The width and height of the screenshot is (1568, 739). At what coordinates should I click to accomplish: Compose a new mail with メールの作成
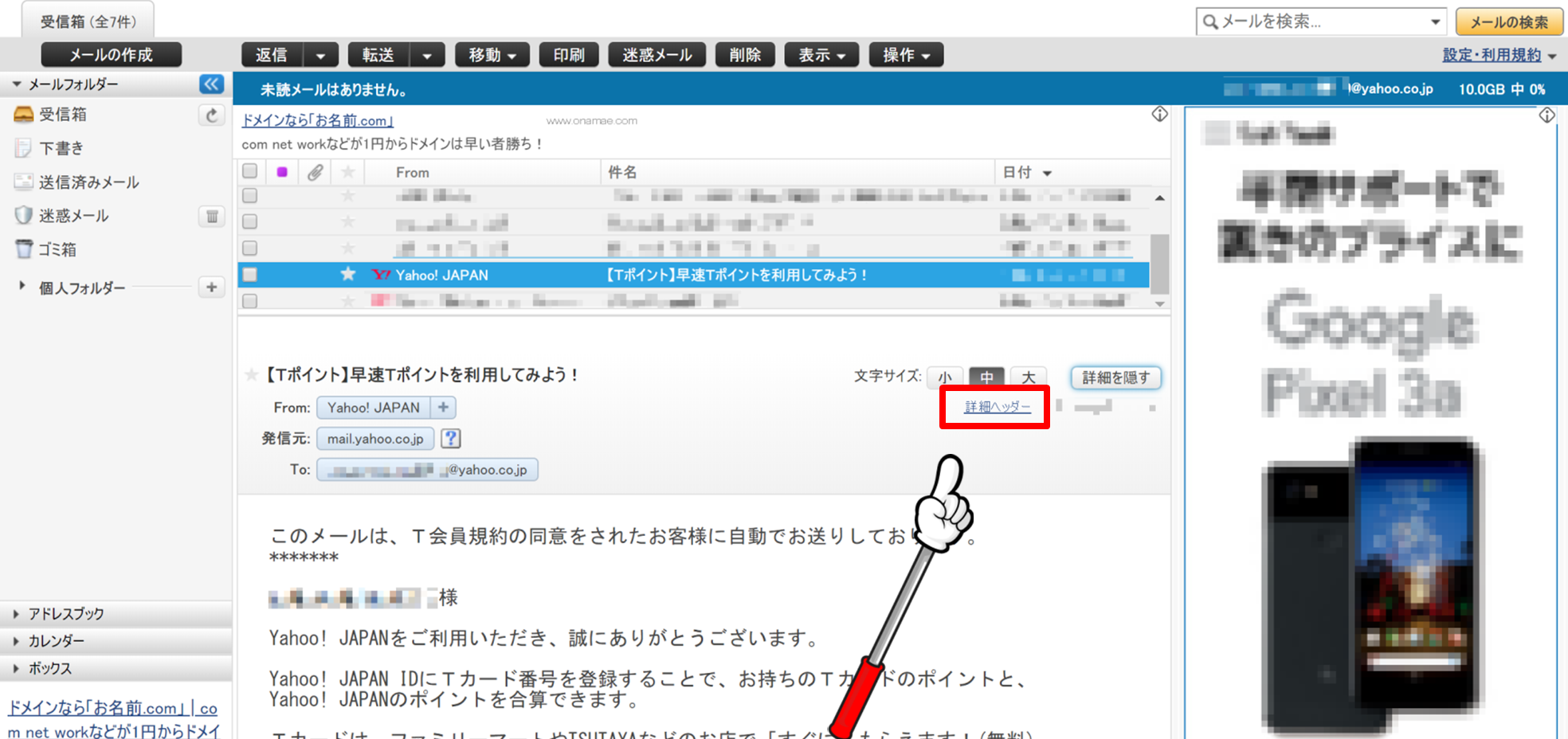[111, 55]
